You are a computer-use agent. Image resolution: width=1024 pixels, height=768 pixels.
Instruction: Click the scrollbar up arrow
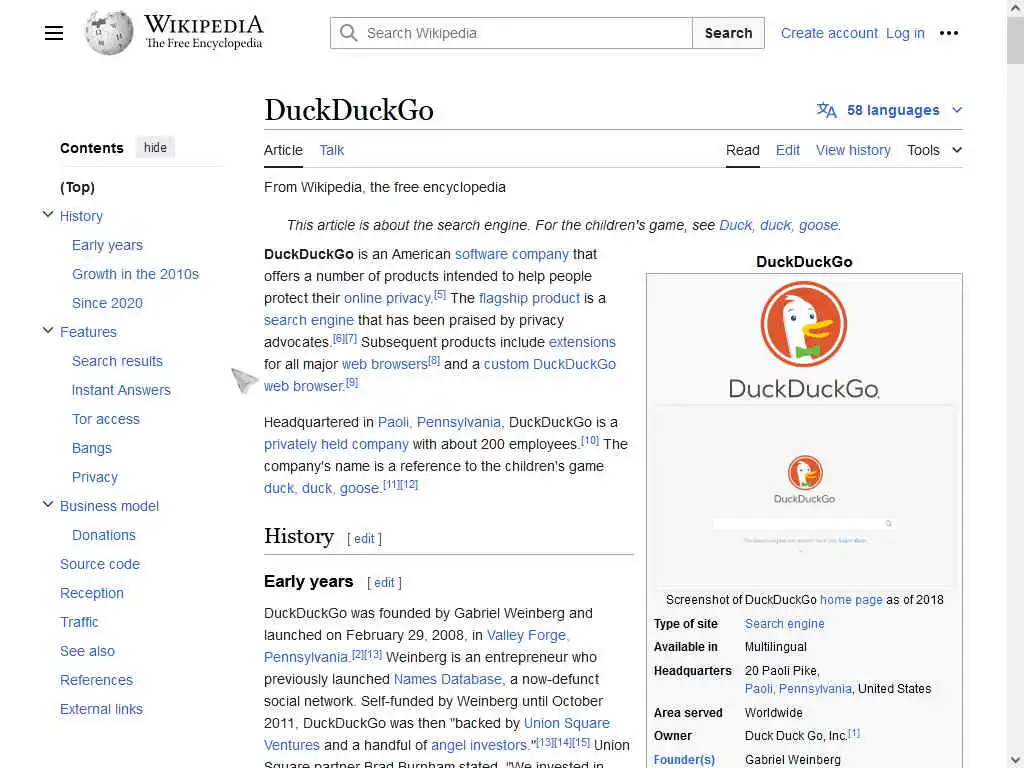pyautogui.click(x=1015, y=7)
